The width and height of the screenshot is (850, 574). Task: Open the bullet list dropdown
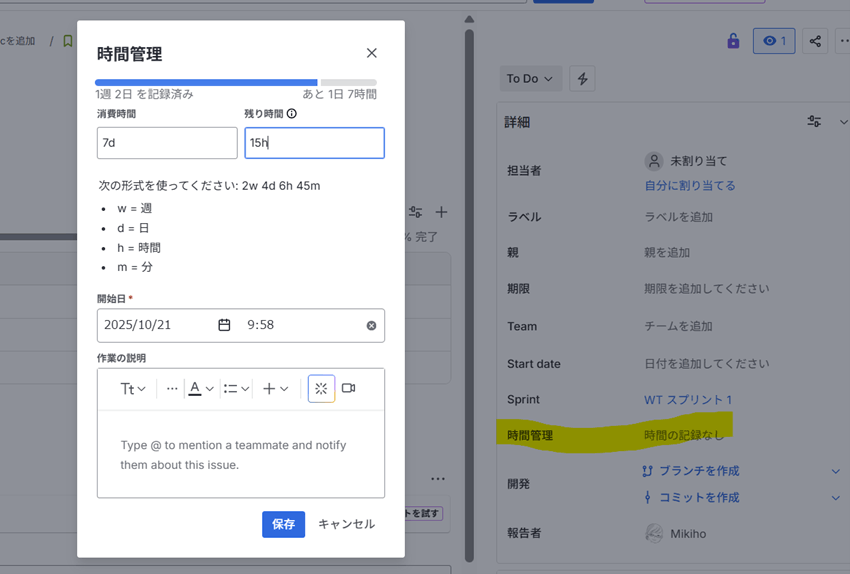[236, 389]
